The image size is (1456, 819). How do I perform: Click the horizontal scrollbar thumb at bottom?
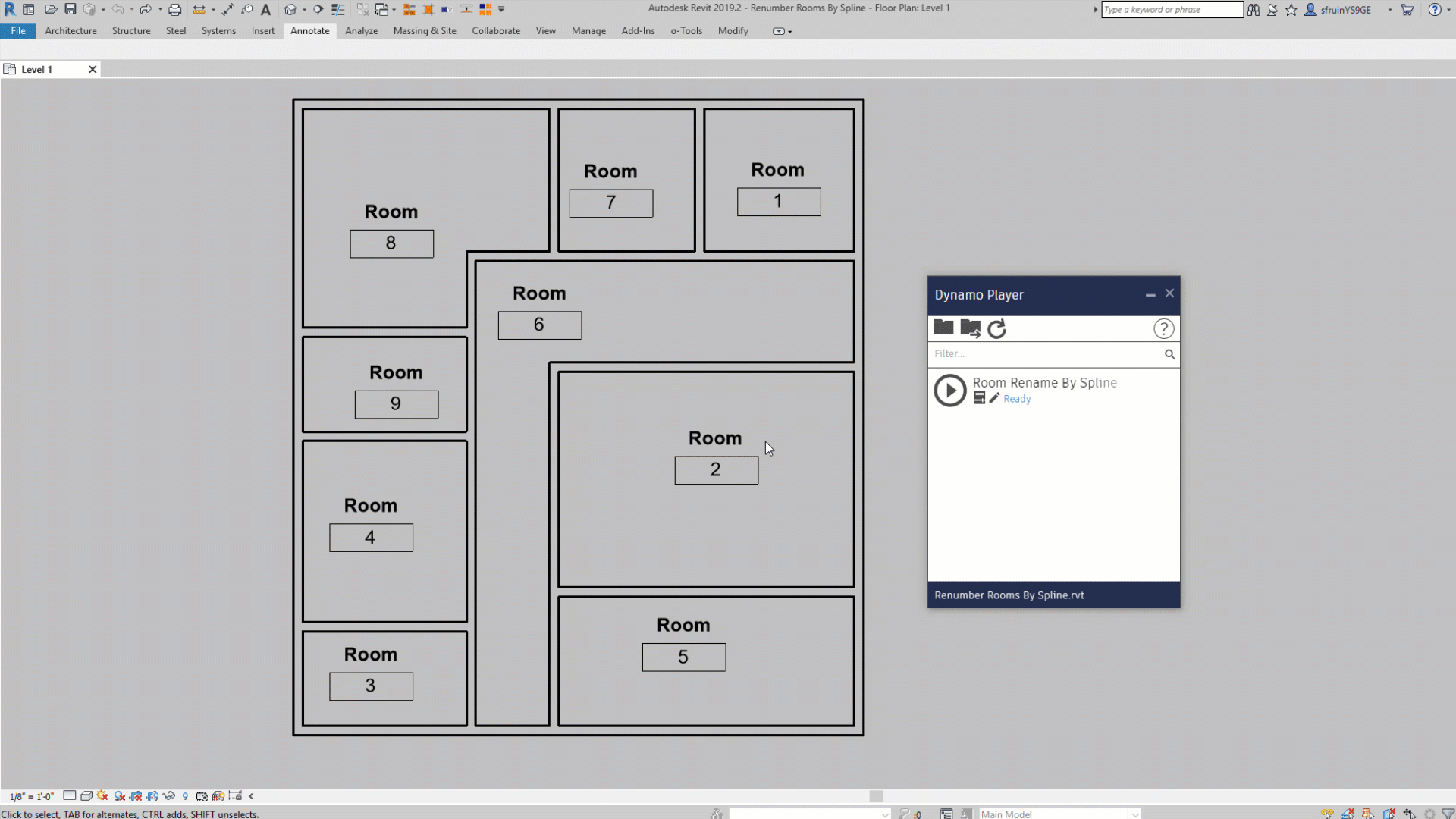click(876, 796)
